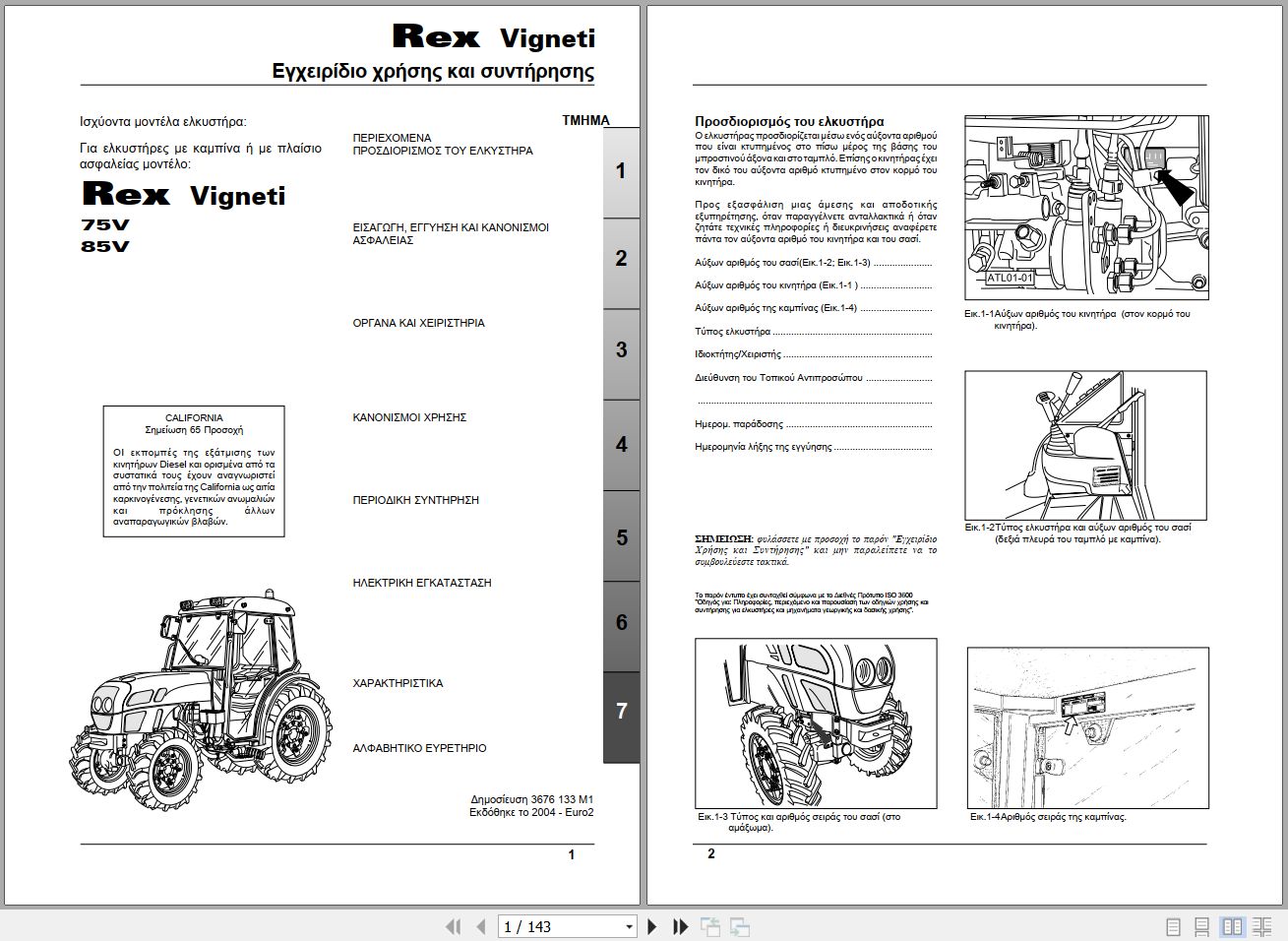The image size is (1288, 941).
Task: Click the ΤΜΗΜΑ label above the tabs
Action: pos(585,120)
